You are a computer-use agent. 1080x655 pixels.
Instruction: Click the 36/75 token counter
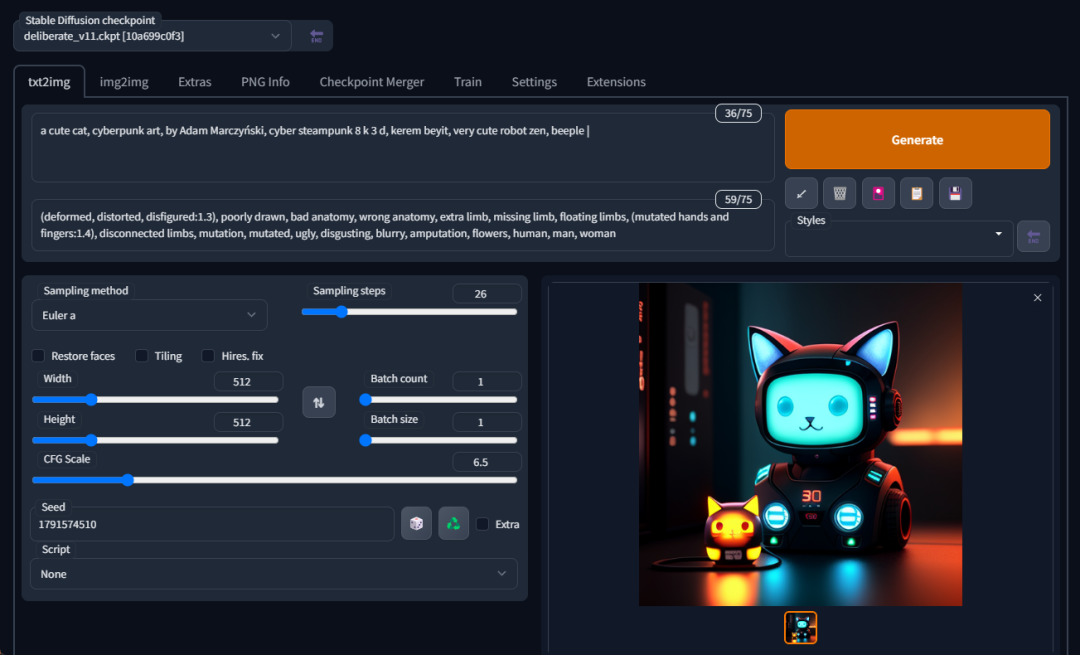pos(738,113)
